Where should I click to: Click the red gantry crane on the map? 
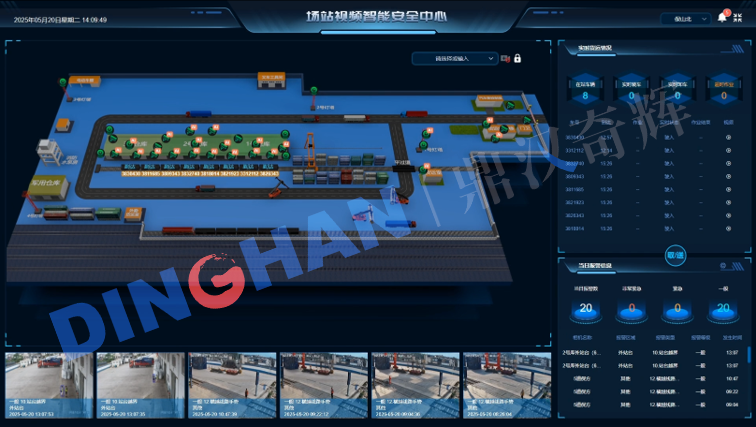[311, 150]
